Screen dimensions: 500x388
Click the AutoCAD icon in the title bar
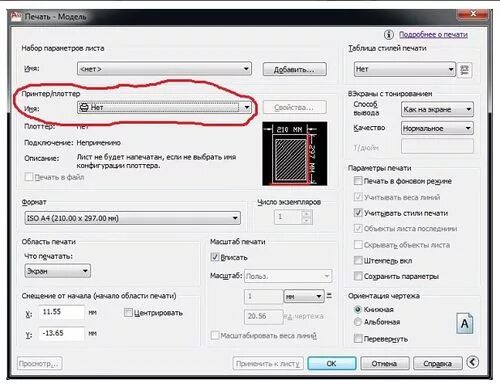[16, 16]
